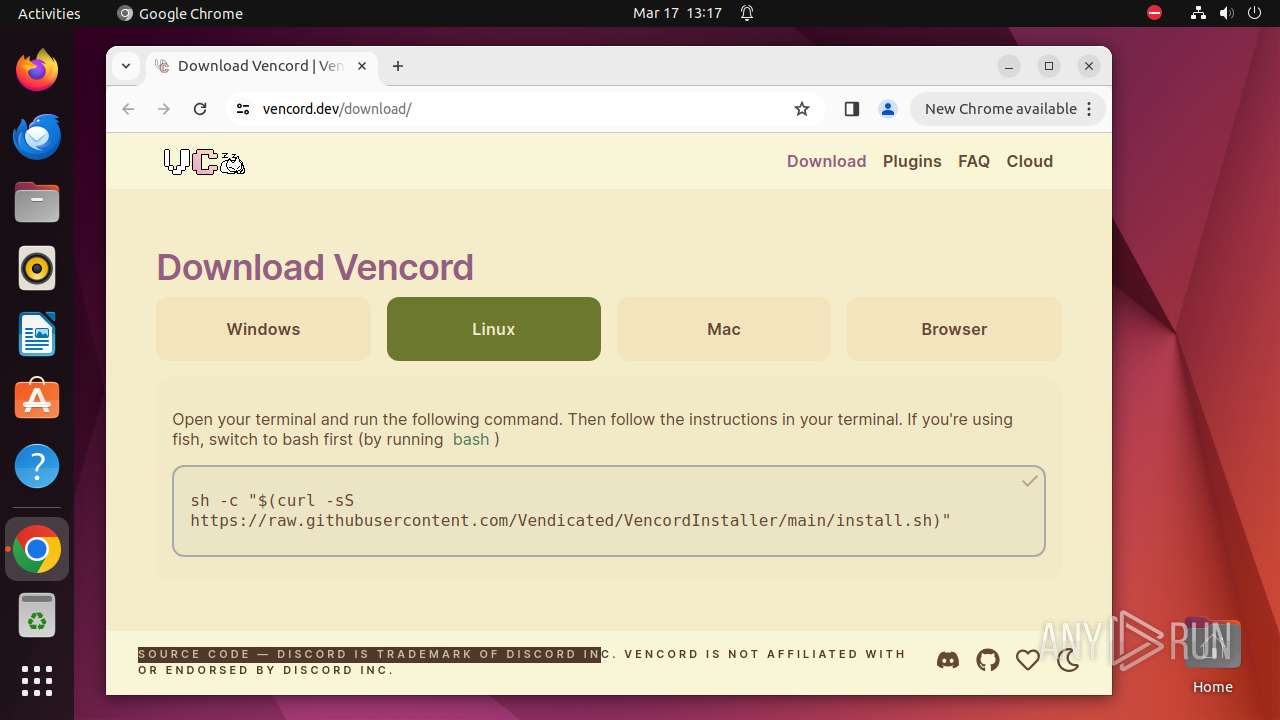This screenshot has width=1280, height=720.
Task: Expand the tab search dropdown
Action: click(x=126, y=66)
